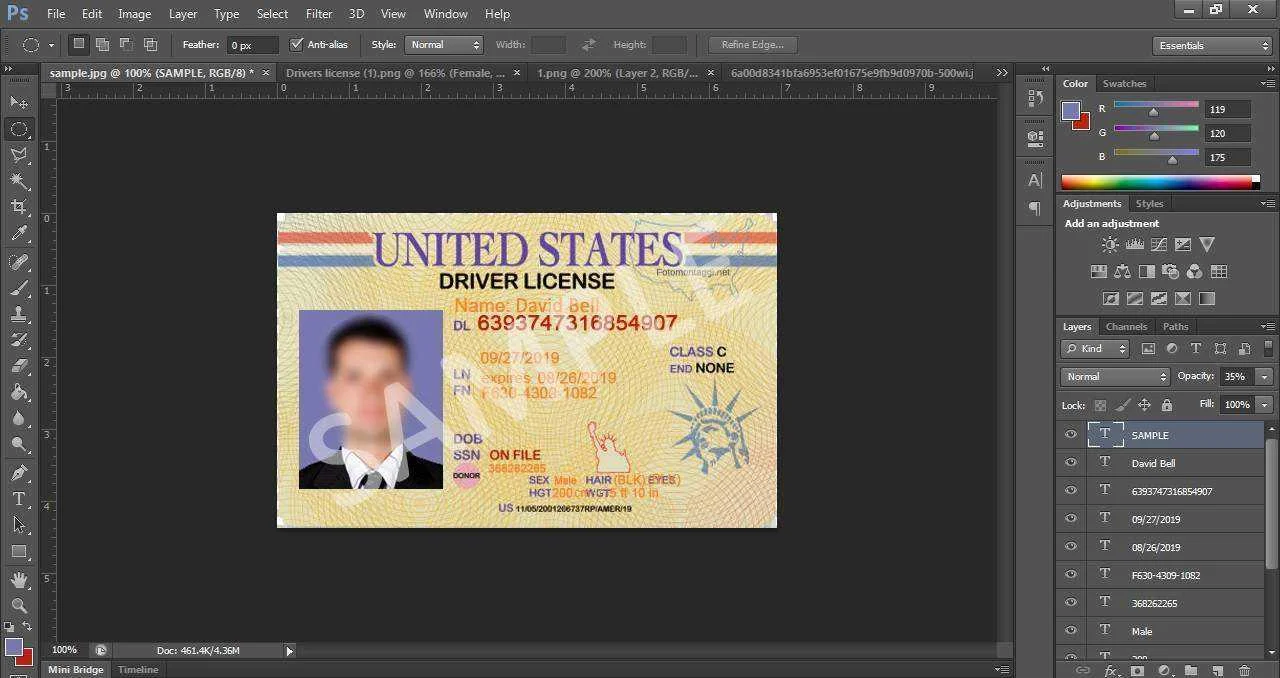Click the color spectrum ramp
The height and width of the screenshot is (678, 1280).
(x=1157, y=182)
